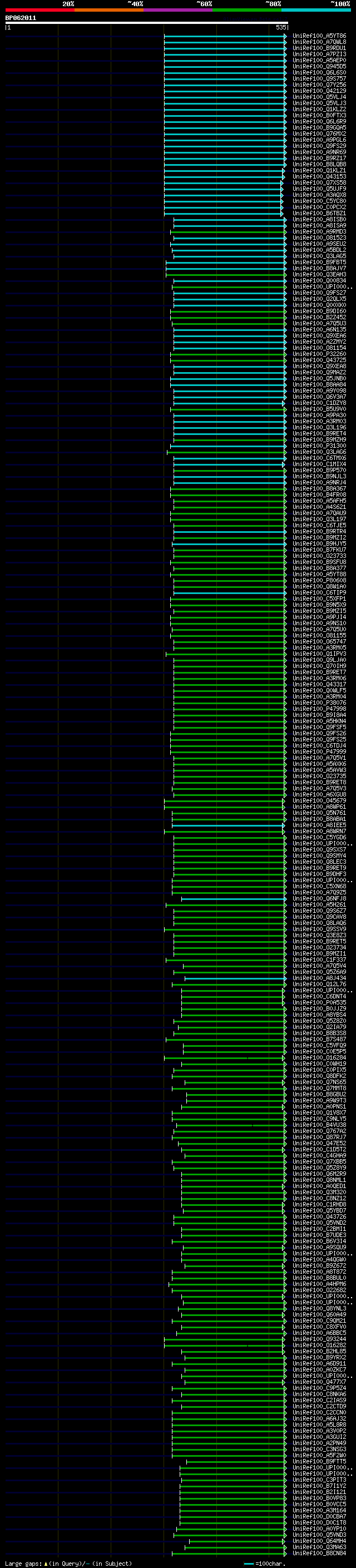Select hit label UniRef100_Q3EAH3
This screenshot has height=1568, width=356.
tap(319, 275)
